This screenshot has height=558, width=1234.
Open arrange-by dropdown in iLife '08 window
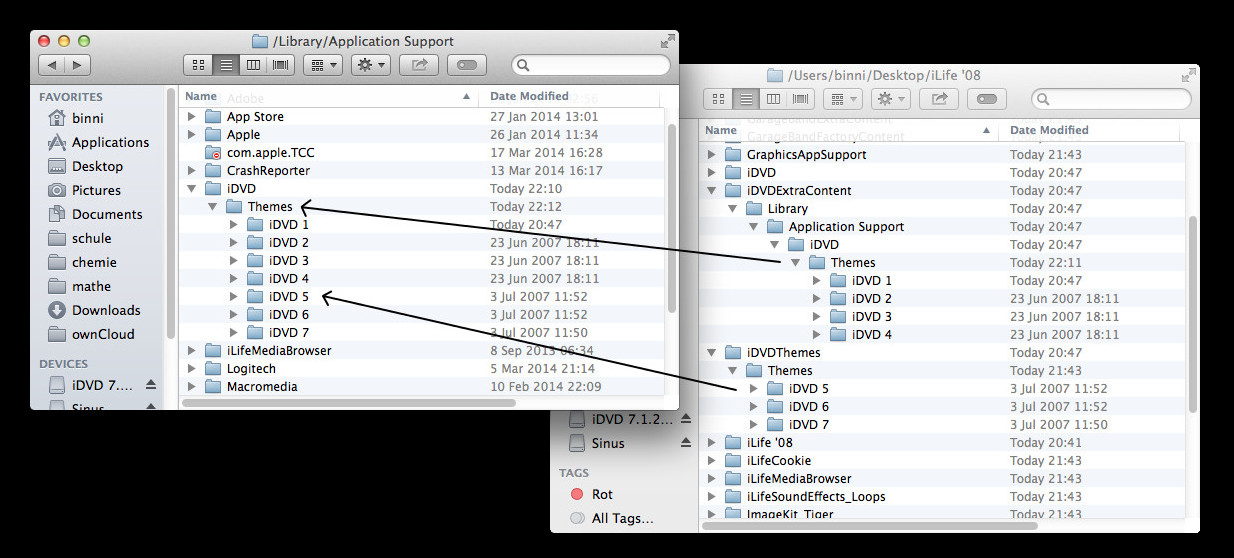(842, 99)
